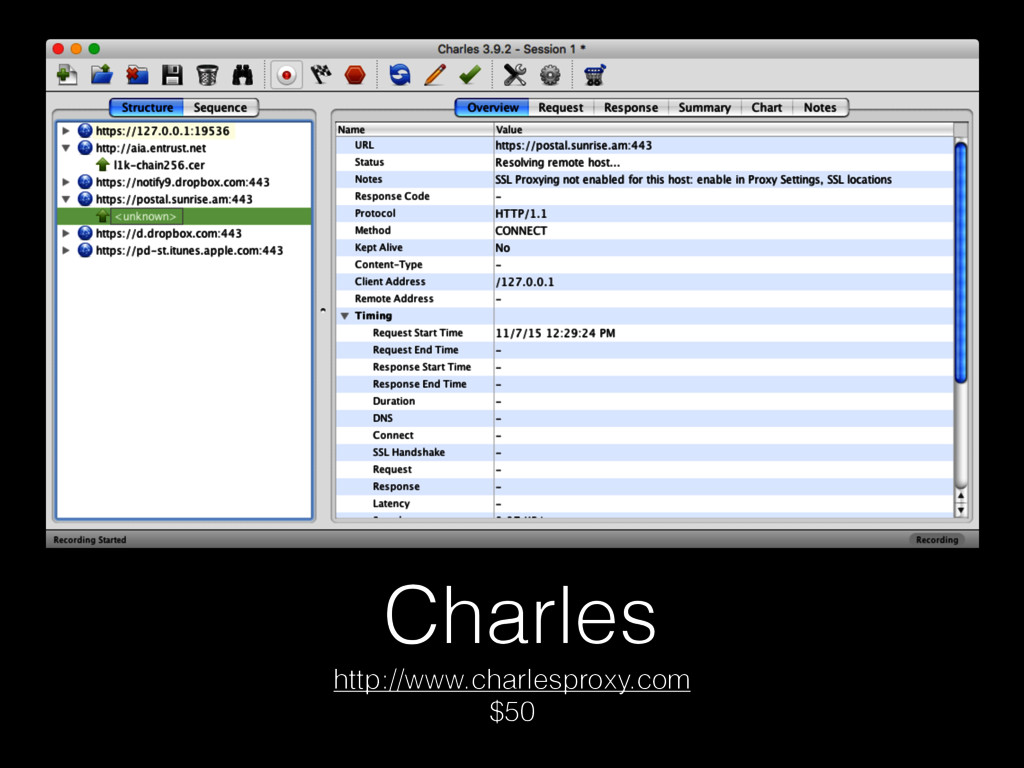
Task: Click the SSL Proxying not enabled note
Action: click(693, 180)
